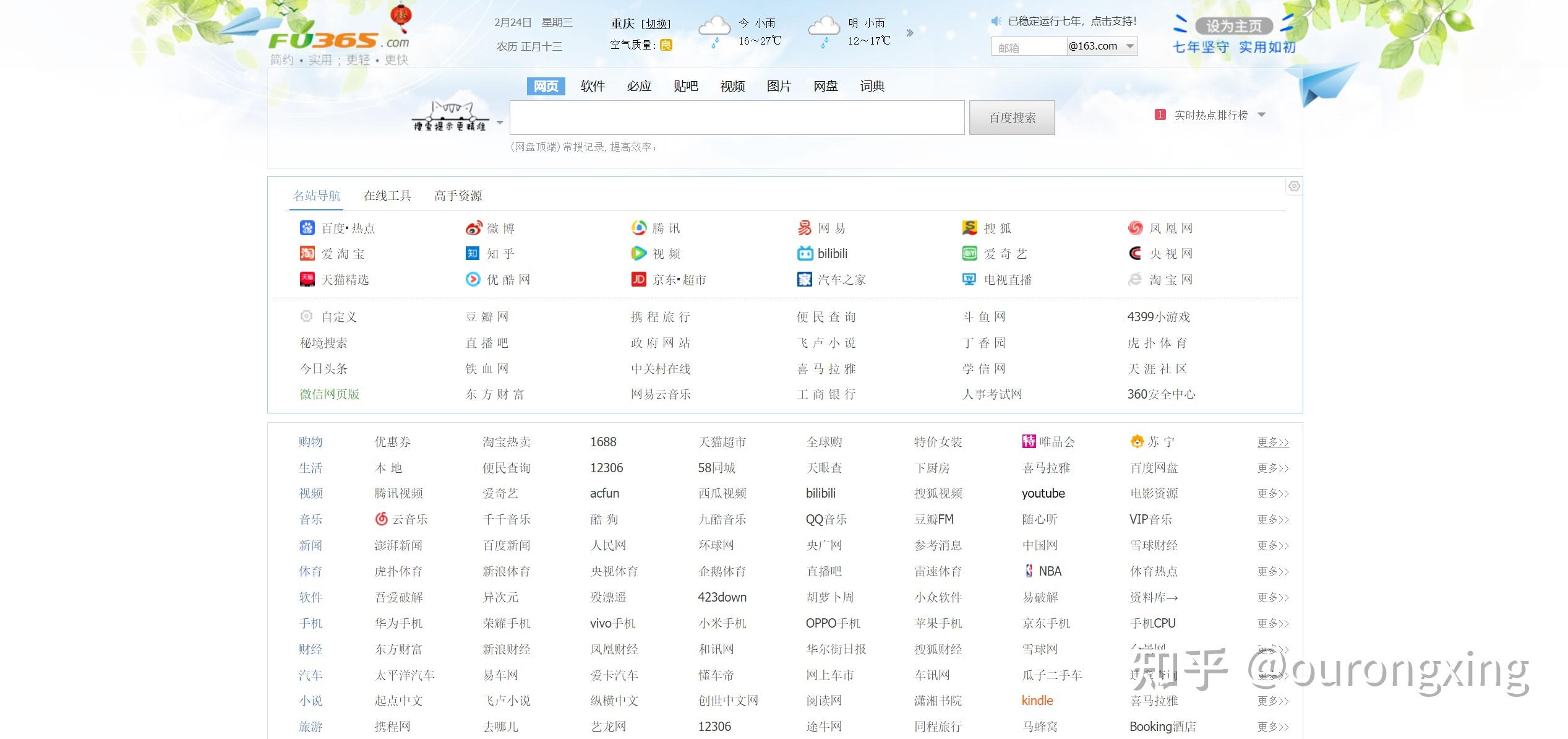Open the 华为手机 link
Image resolution: width=1568 pixels, height=739 pixels.
tap(398, 623)
